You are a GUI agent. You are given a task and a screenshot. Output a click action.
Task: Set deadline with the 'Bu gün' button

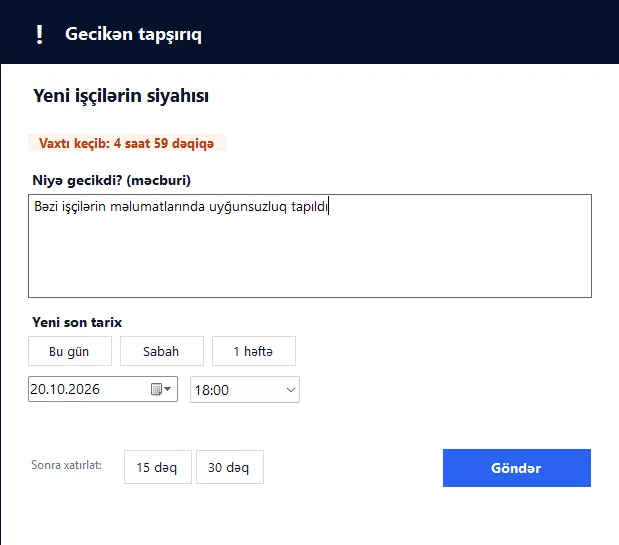point(70,351)
